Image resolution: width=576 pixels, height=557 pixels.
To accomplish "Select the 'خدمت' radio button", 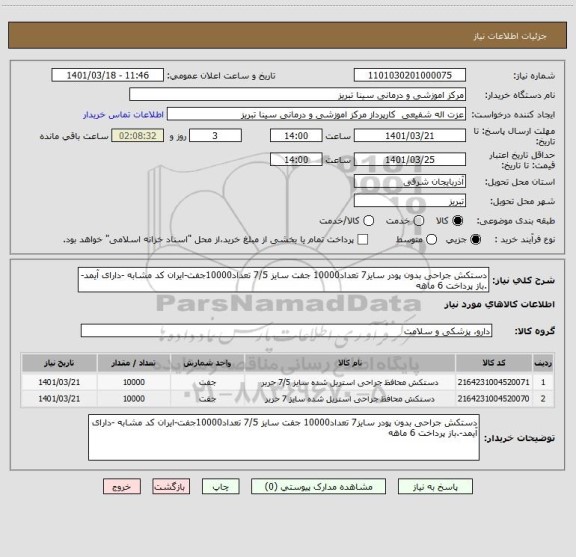I will (419, 221).
